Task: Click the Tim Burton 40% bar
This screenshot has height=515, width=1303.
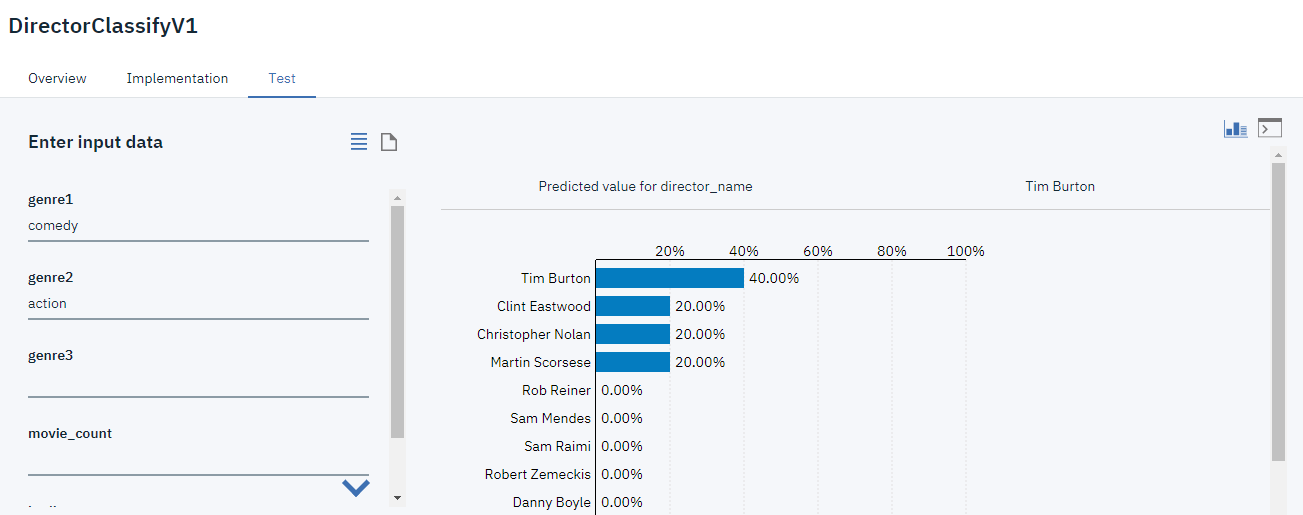Action: [670, 278]
